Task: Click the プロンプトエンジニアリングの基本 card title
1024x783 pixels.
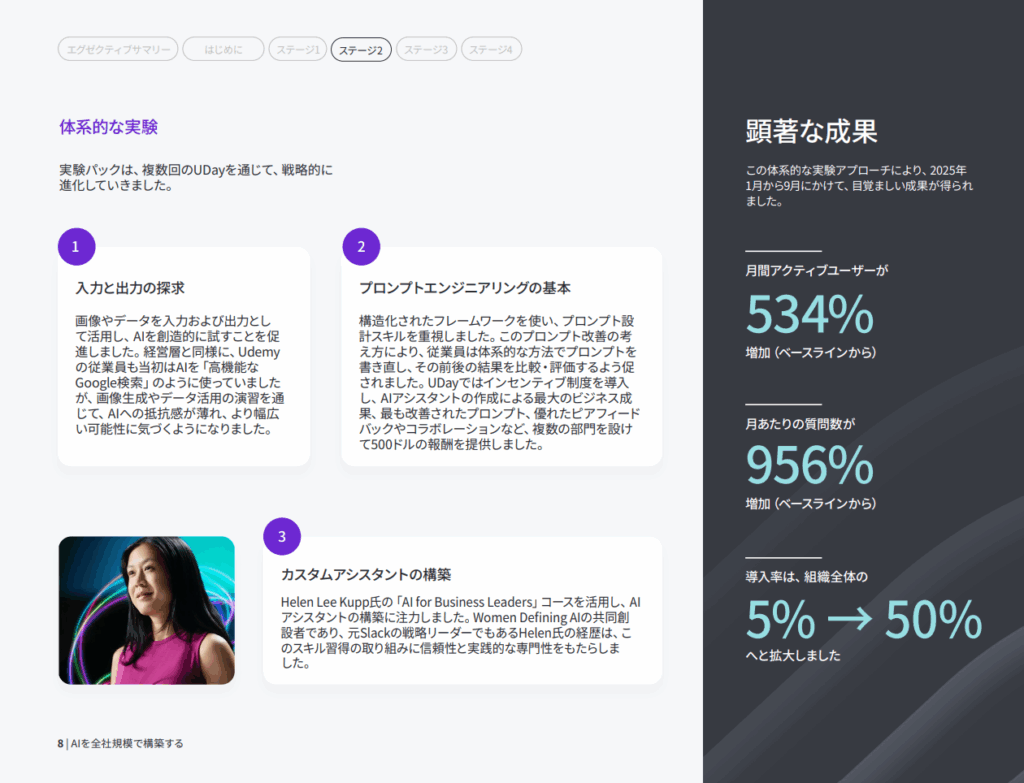Action: coord(464,288)
